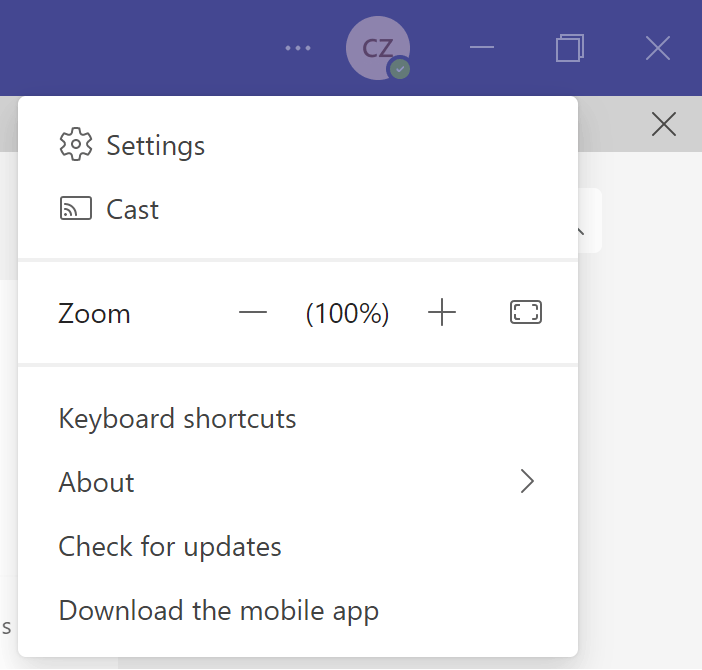Click the Cast screen icon
The width and height of the screenshot is (702, 670).
[x=76, y=209]
